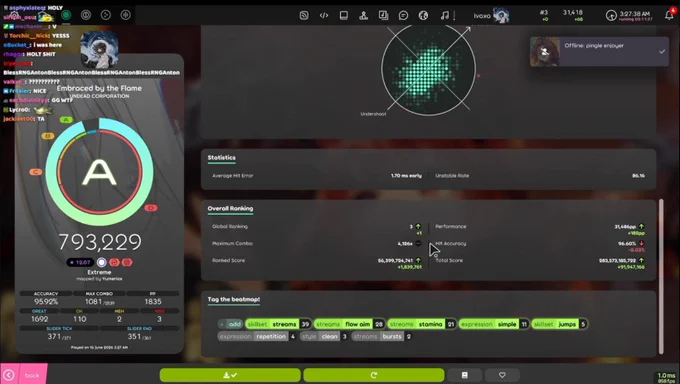Click the Global Ranking label
The width and height of the screenshot is (680, 384).
click(230, 226)
